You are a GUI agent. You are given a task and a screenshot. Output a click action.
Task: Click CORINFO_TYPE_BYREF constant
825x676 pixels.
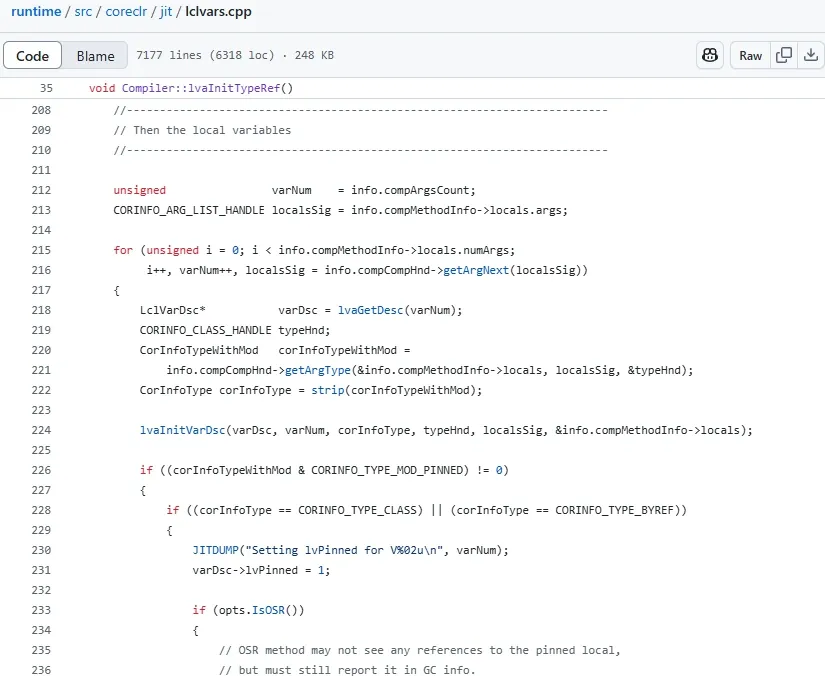coord(615,510)
